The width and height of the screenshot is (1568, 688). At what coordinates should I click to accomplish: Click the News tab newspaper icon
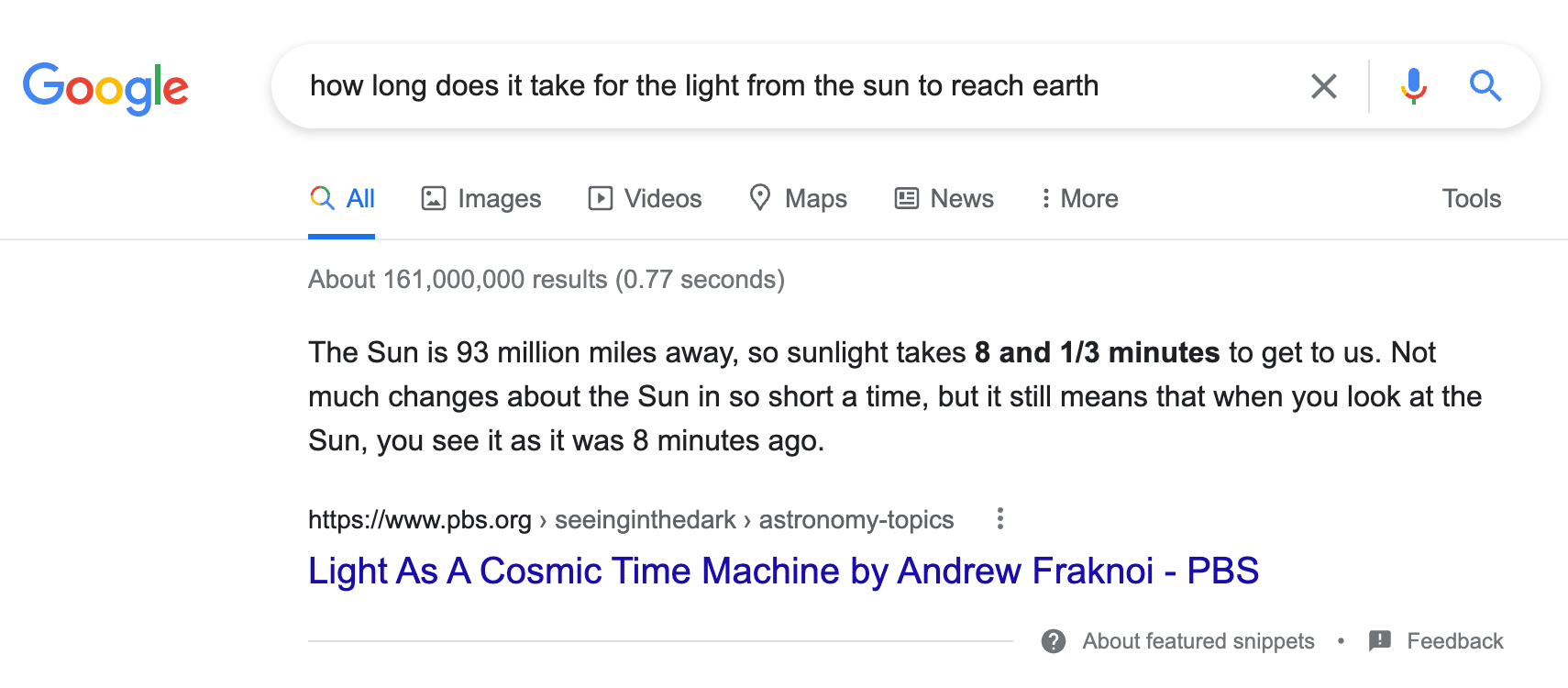click(x=906, y=198)
